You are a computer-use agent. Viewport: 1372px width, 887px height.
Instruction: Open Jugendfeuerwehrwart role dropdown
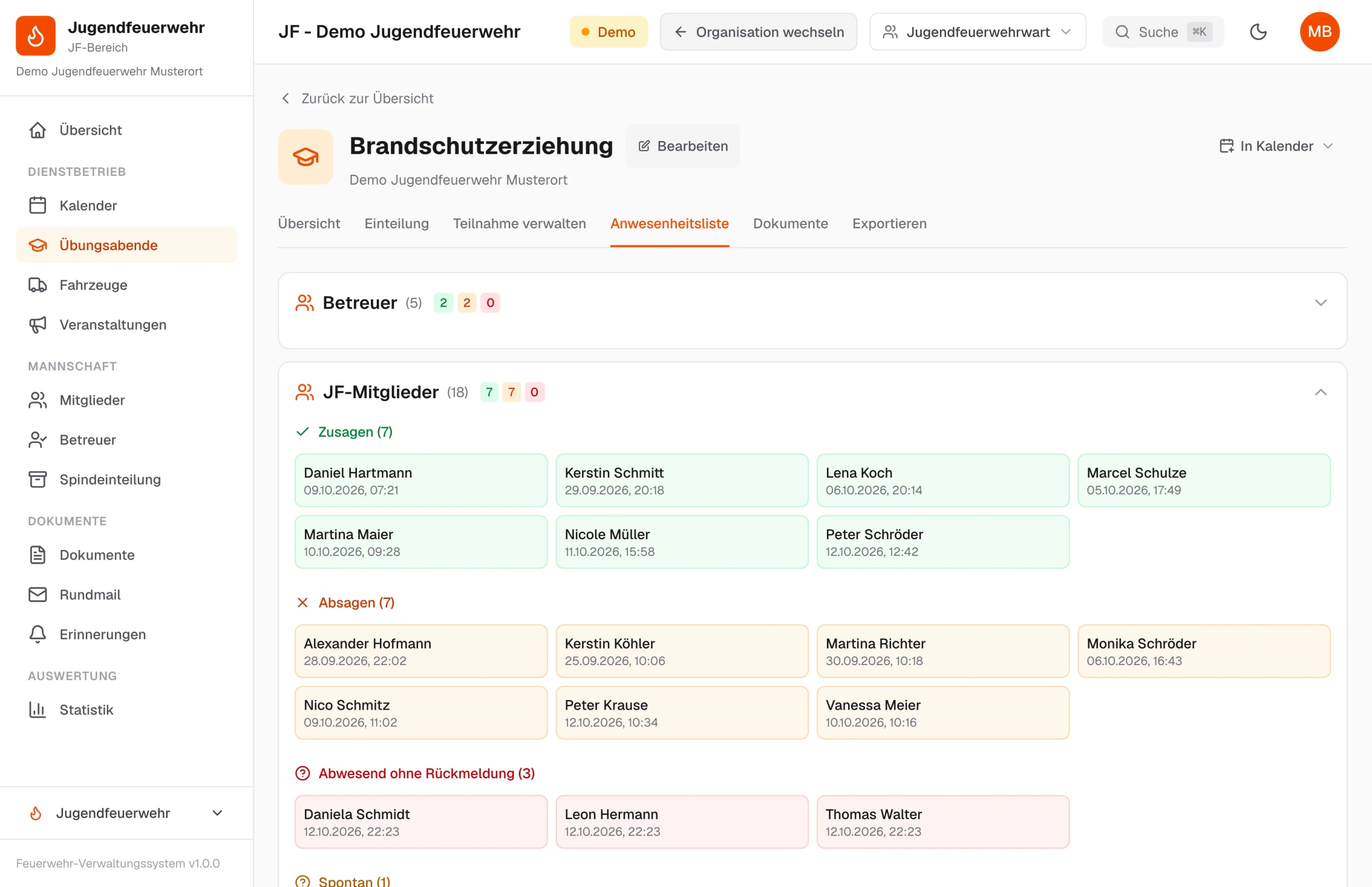pos(978,32)
